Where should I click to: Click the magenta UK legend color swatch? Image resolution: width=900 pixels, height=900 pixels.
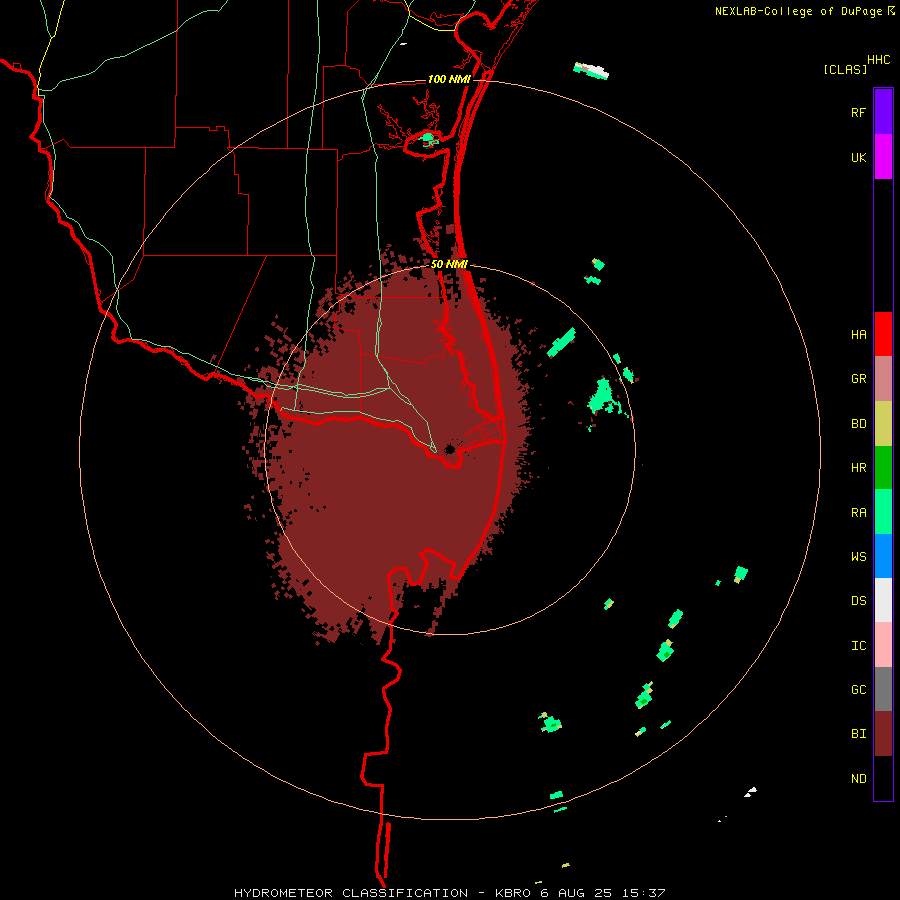[x=883, y=157]
